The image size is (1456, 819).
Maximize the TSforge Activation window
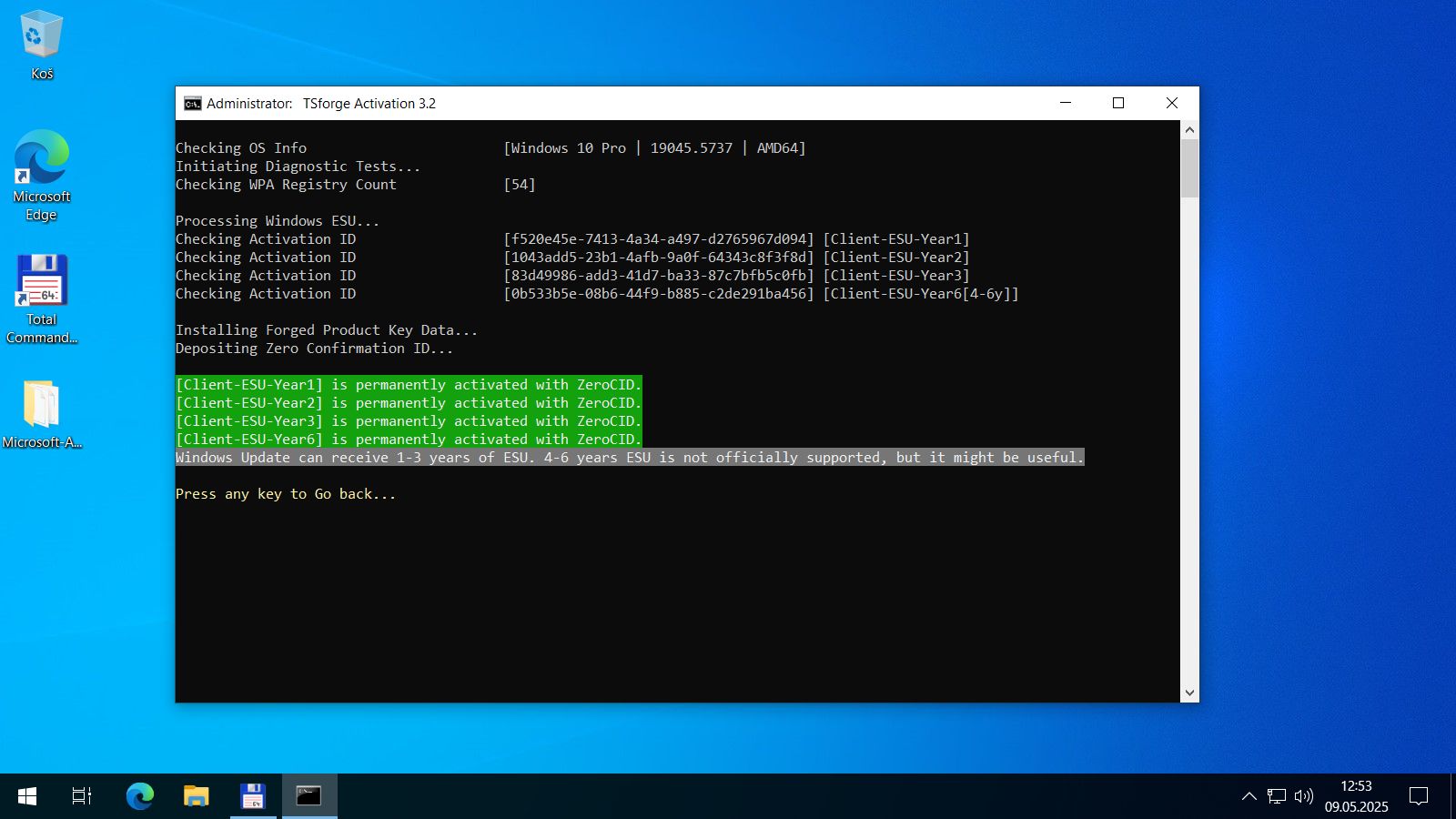(x=1118, y=103)
